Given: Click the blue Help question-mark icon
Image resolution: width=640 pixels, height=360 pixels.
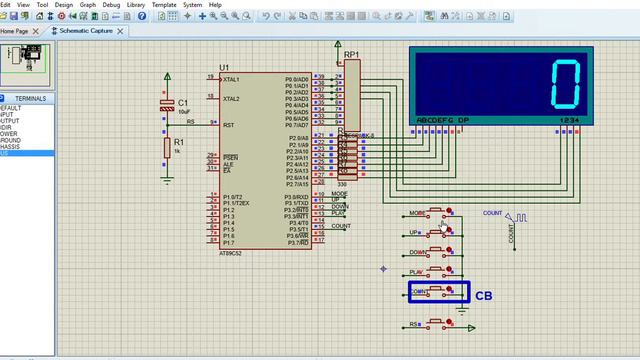Looking at the screenshot, I should coord(142,16).
